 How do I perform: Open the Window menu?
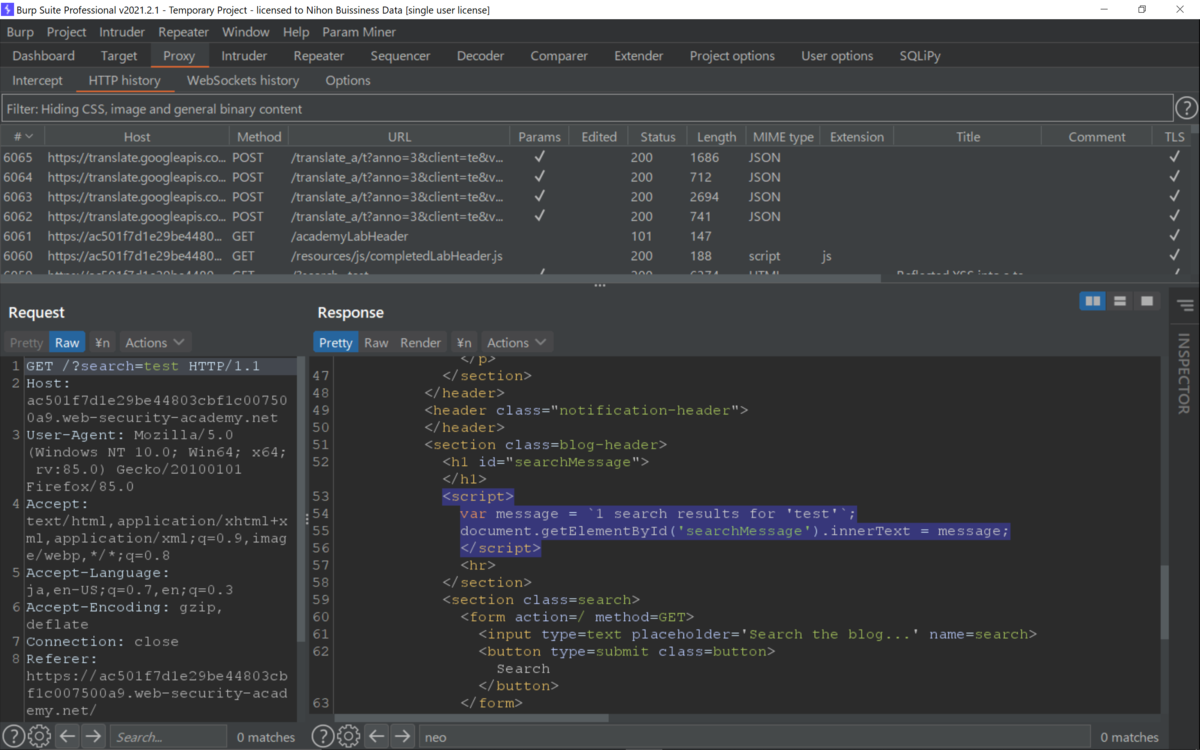coord(245,31)
